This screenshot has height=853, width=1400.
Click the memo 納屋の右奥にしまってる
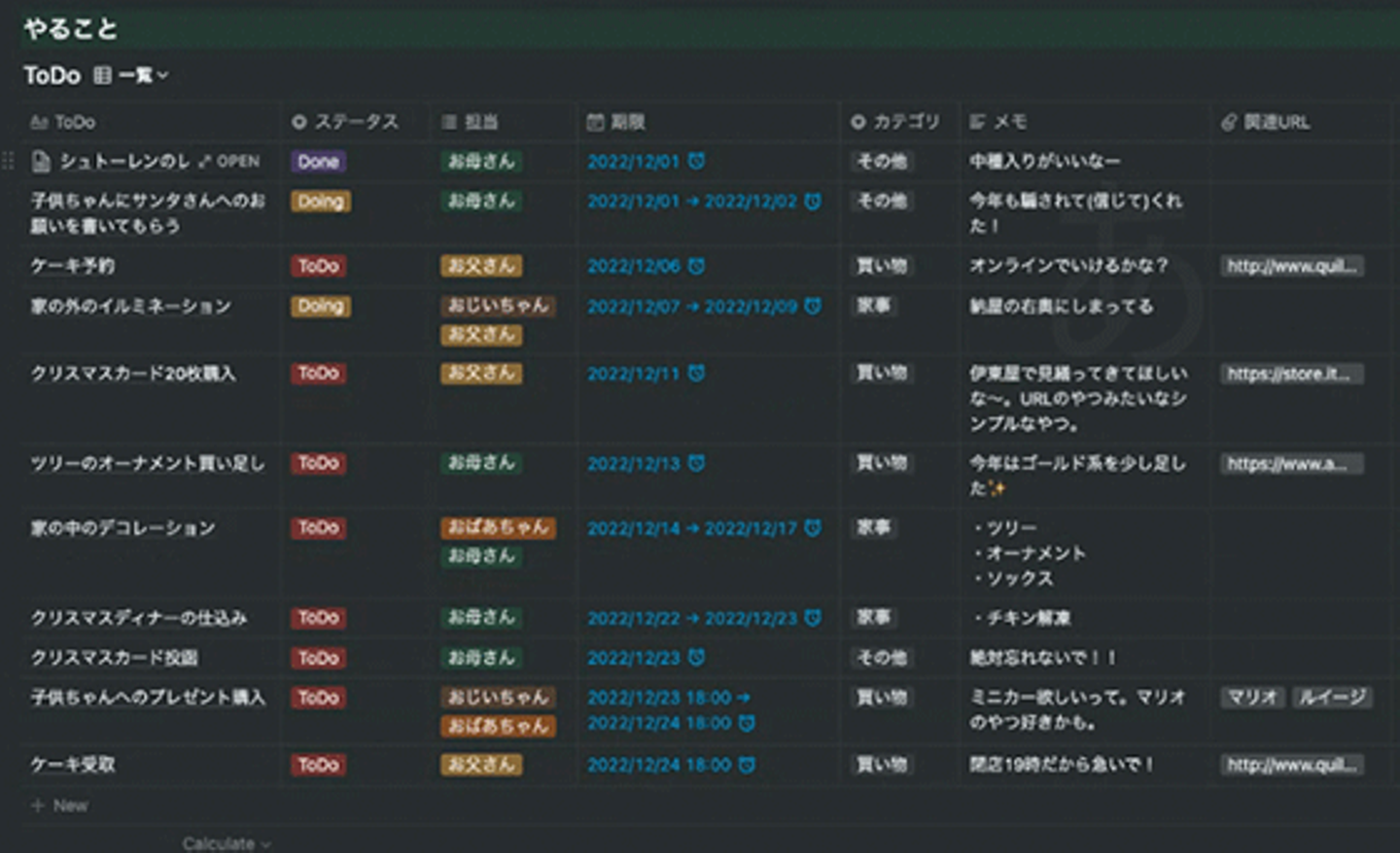click(x=1062, y=306)
